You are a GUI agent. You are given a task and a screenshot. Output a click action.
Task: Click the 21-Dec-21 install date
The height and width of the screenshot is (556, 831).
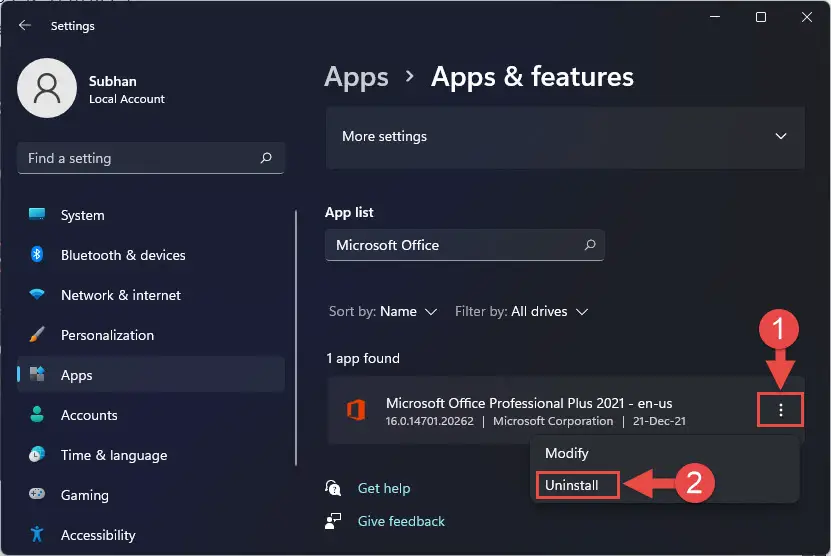[659, 421]
